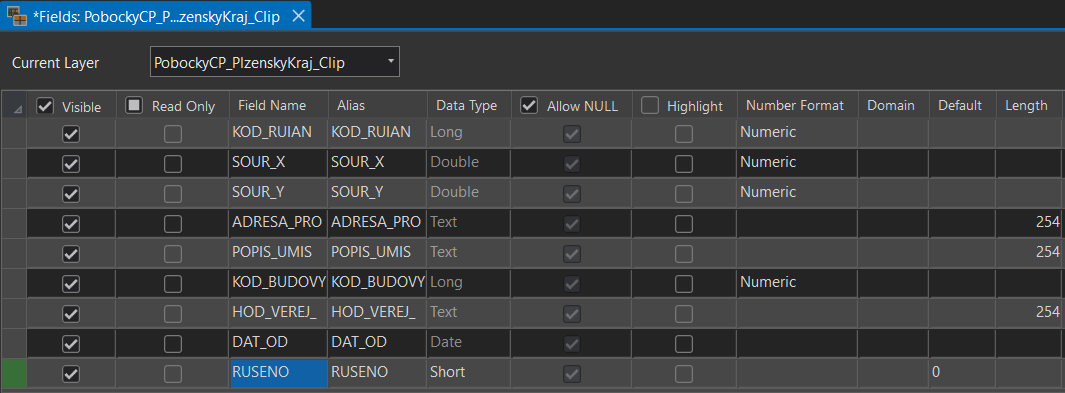Screen dimensions: 1065x393
Task: Uncheck Visible for ADRESA_PRO row
Action: tap(71, 224)
